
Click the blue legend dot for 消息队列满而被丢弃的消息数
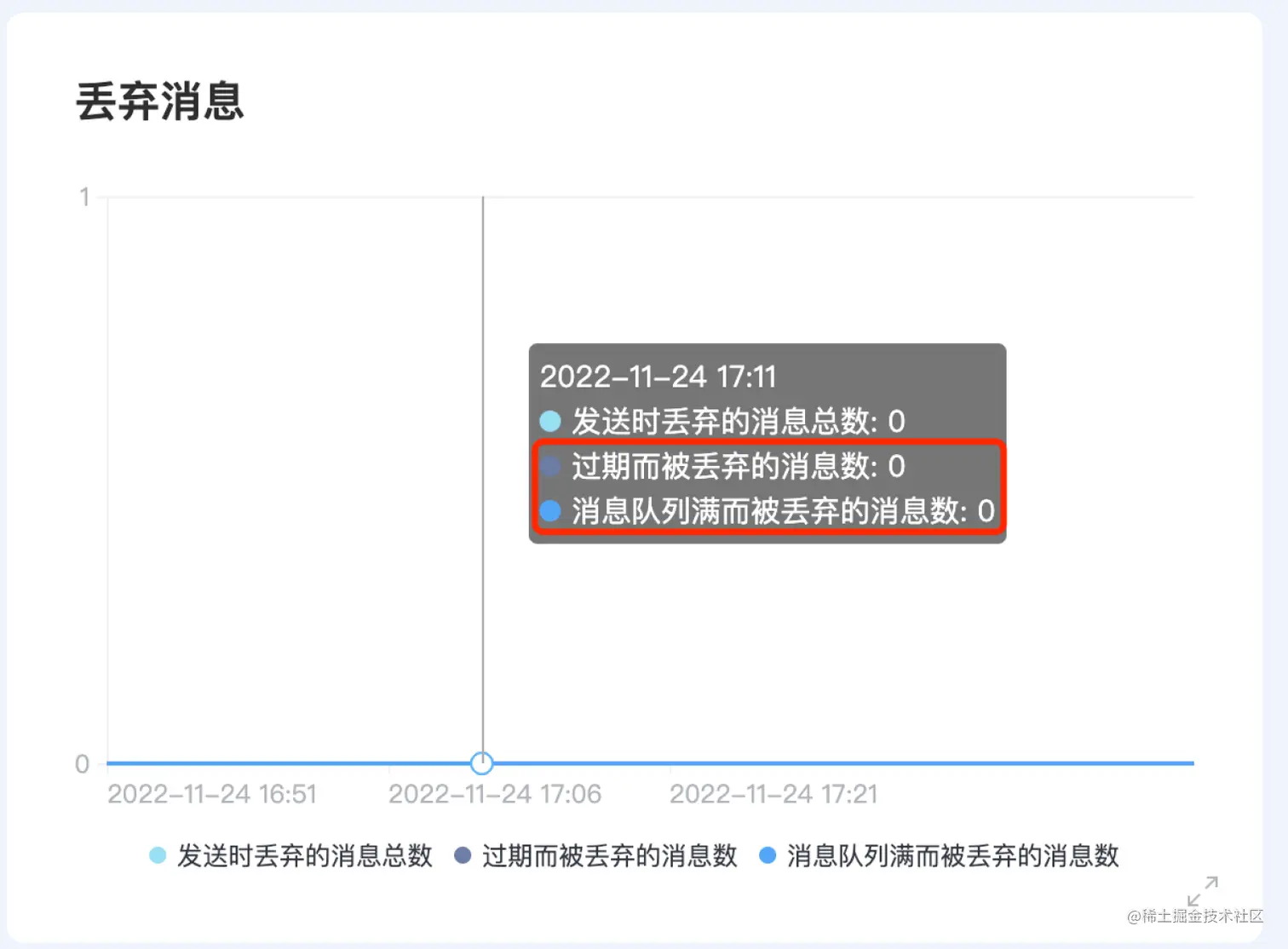click(769, 854)
